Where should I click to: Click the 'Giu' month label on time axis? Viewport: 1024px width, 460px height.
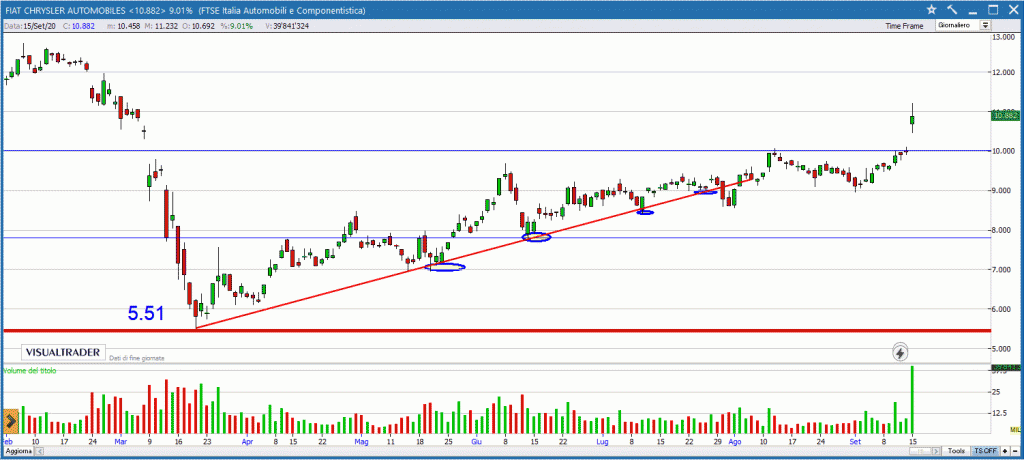477,441
